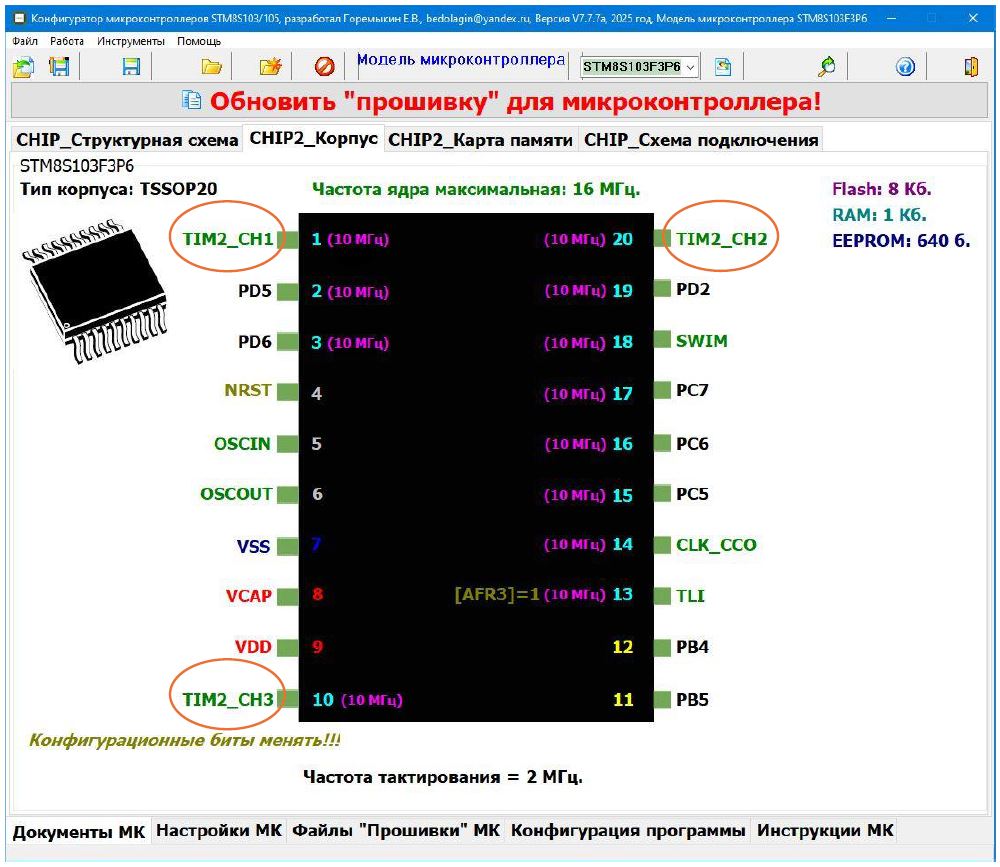Viewport: 1000px width, 867px height.
Task: Click the VSS pin label
Action: 253,546
